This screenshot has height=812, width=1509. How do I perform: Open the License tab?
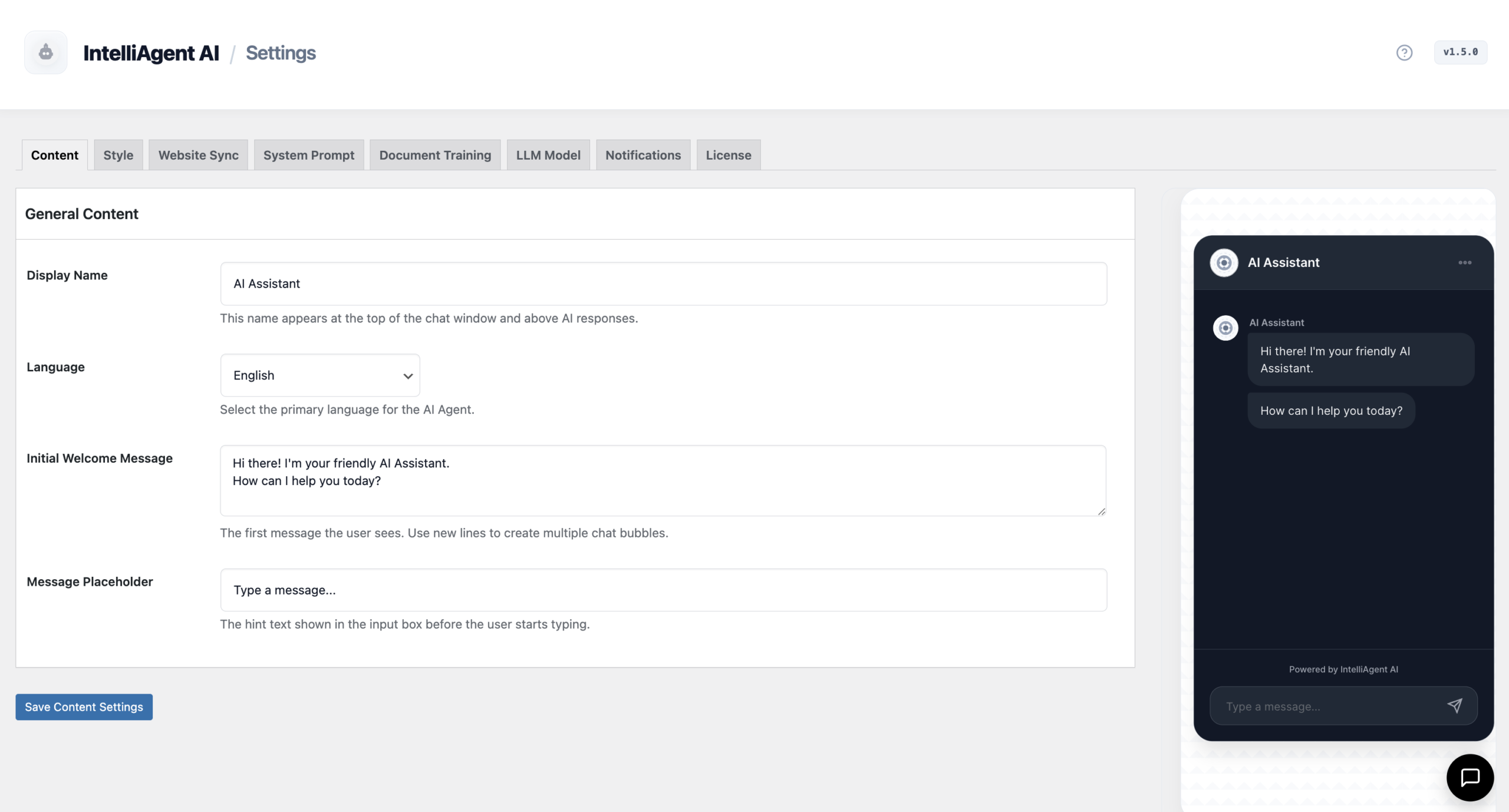[x=728, y=155]
